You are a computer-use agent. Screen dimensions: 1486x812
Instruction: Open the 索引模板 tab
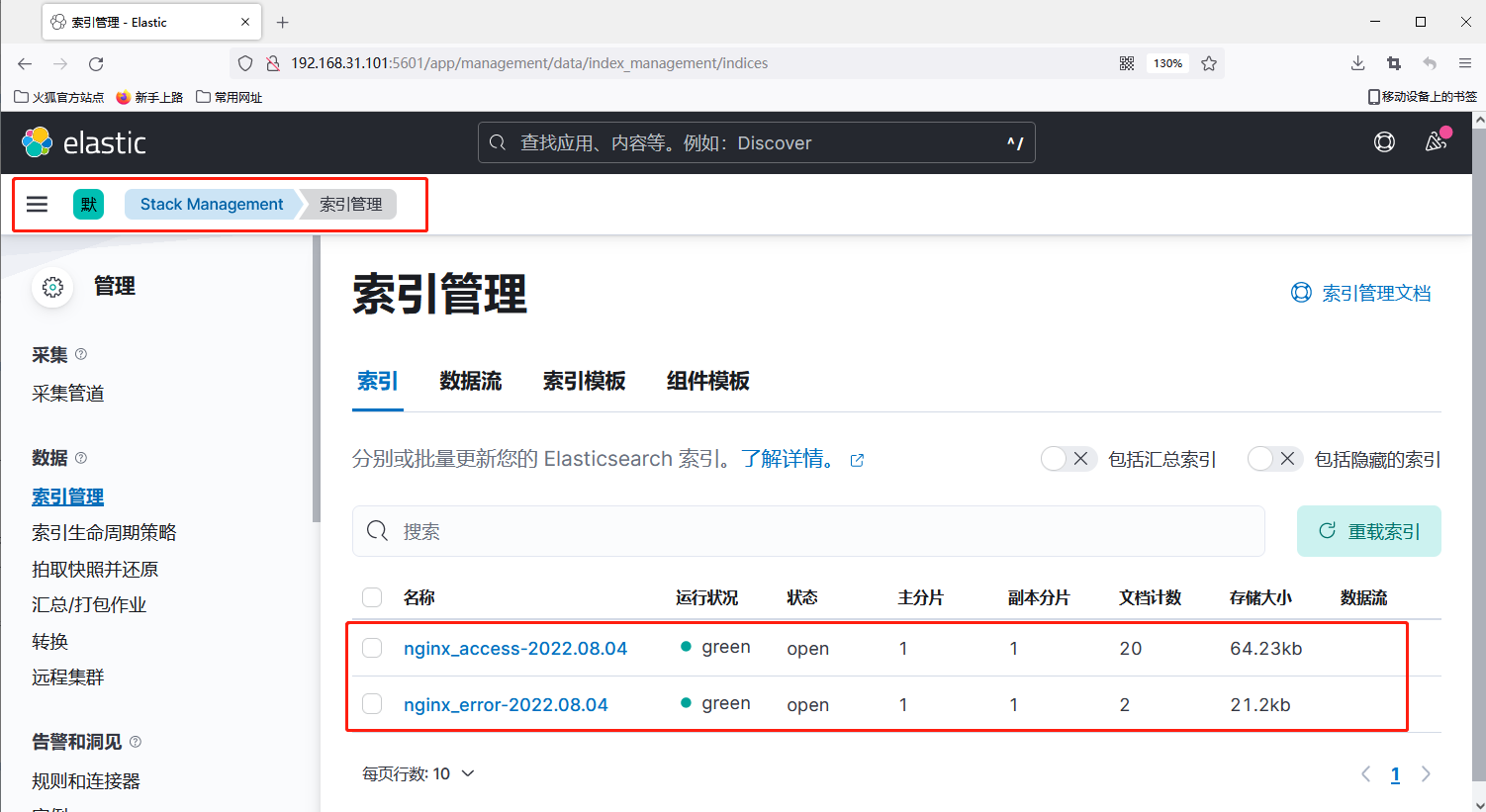(584, 381)
